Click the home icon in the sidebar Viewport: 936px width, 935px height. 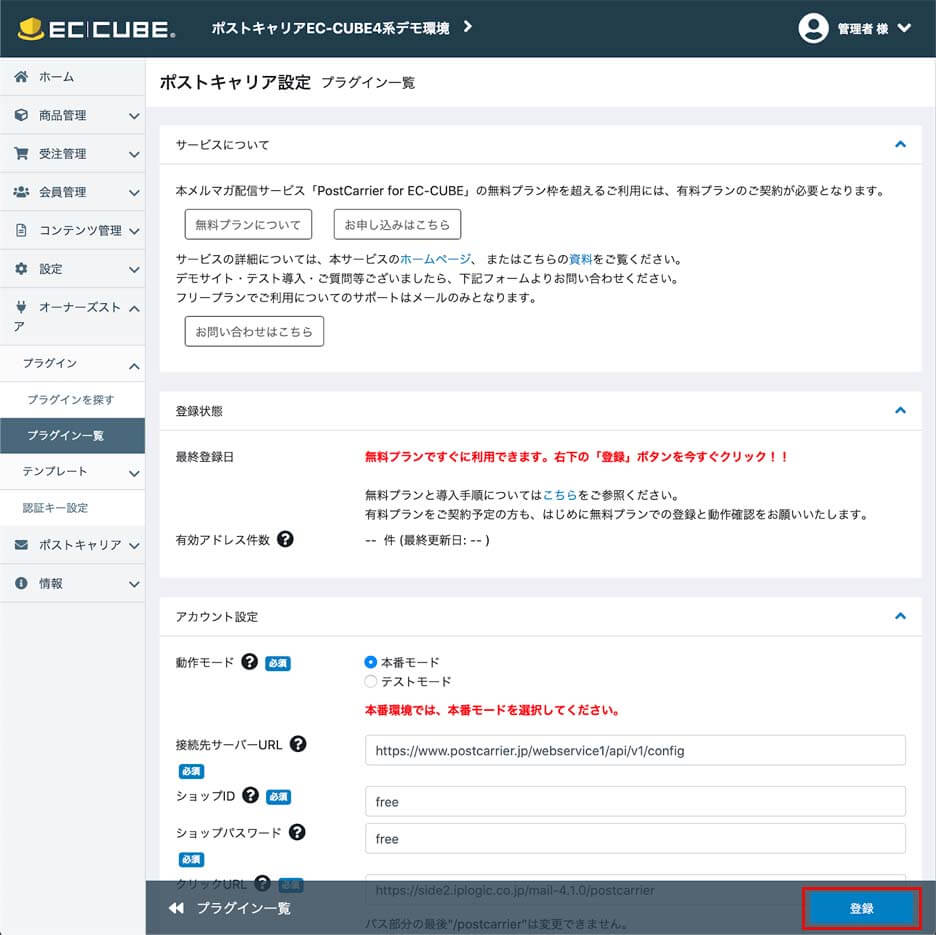click(21, 76)
